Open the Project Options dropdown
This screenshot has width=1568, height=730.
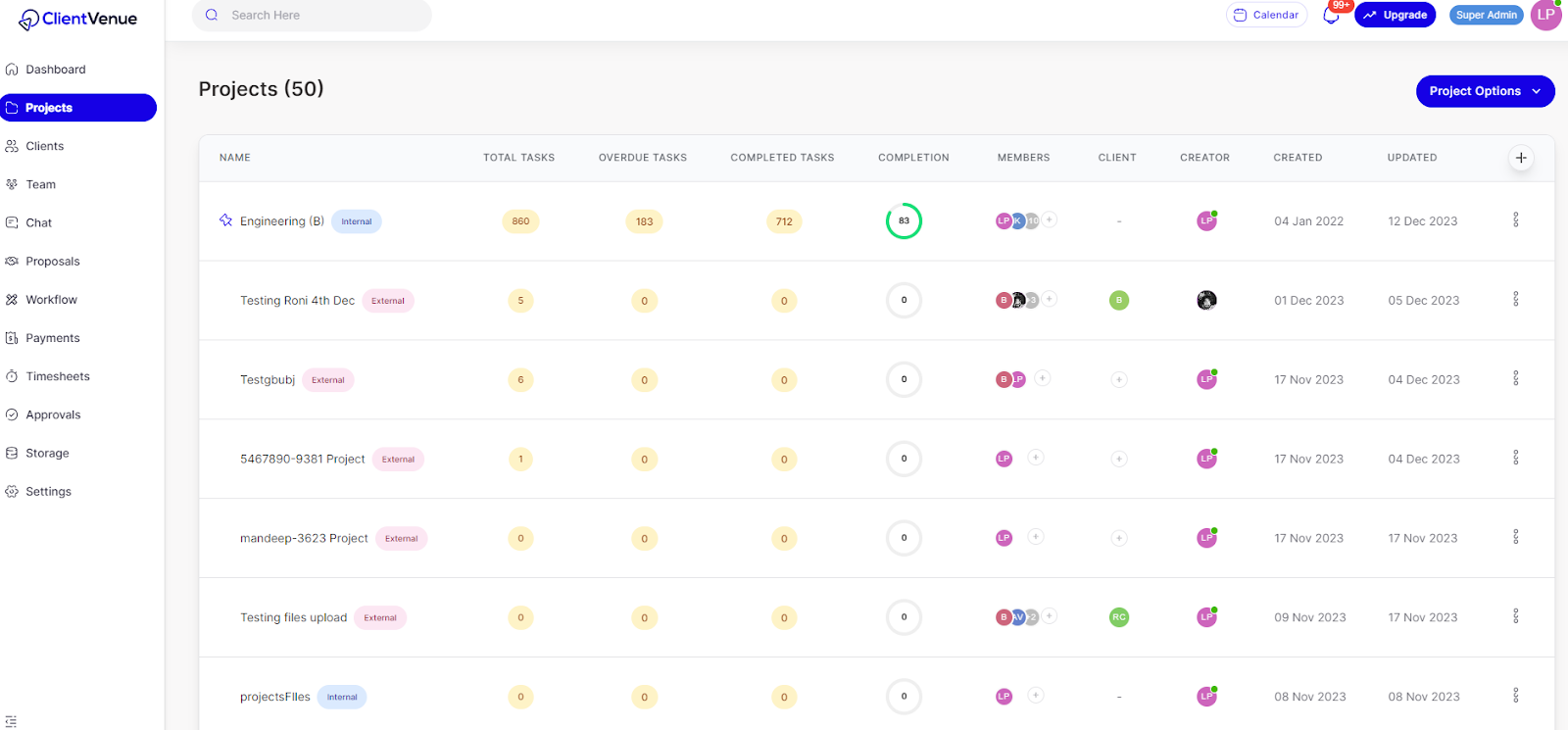tap(1485, 91)
